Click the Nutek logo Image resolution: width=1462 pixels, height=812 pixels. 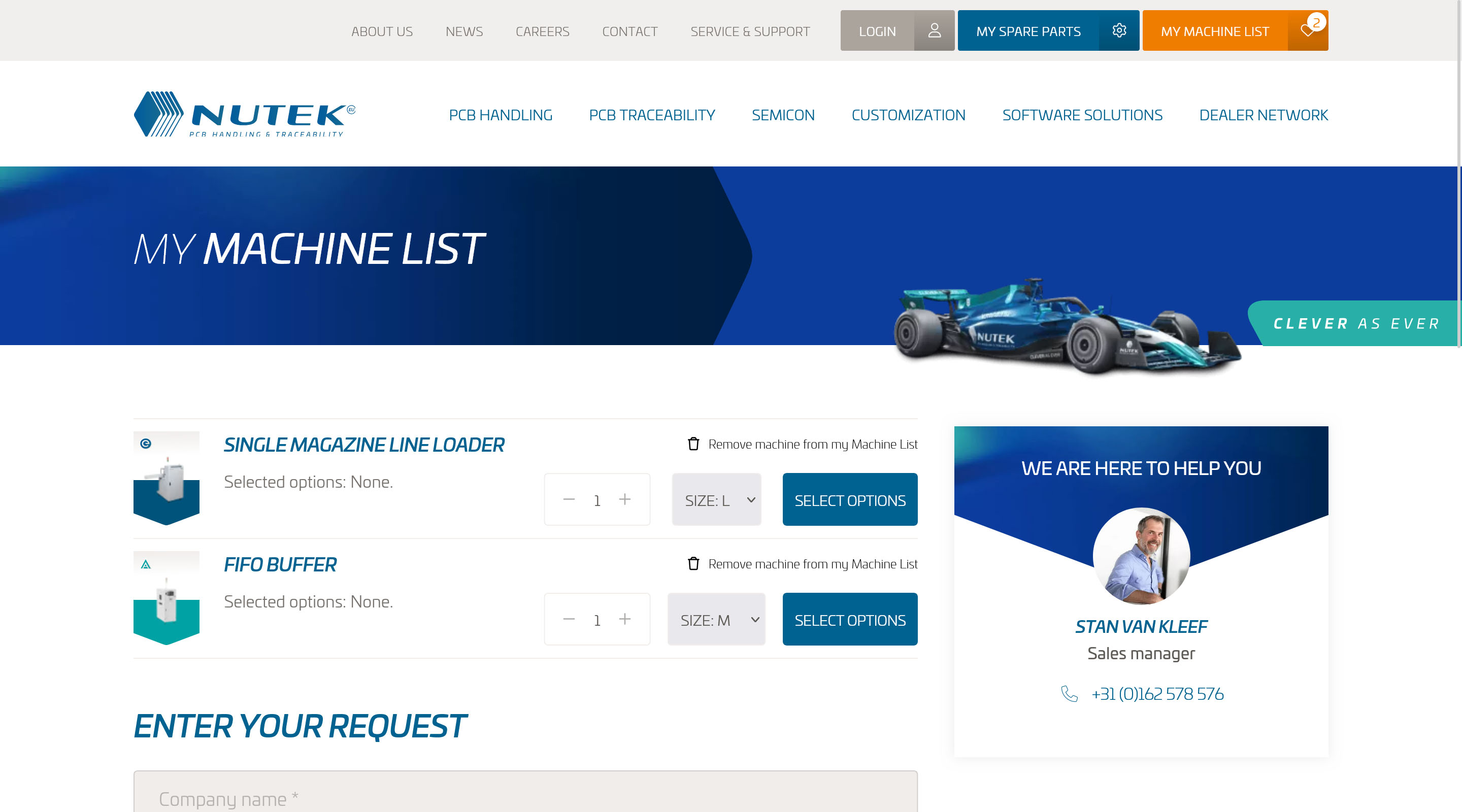[x=245, y=114]
